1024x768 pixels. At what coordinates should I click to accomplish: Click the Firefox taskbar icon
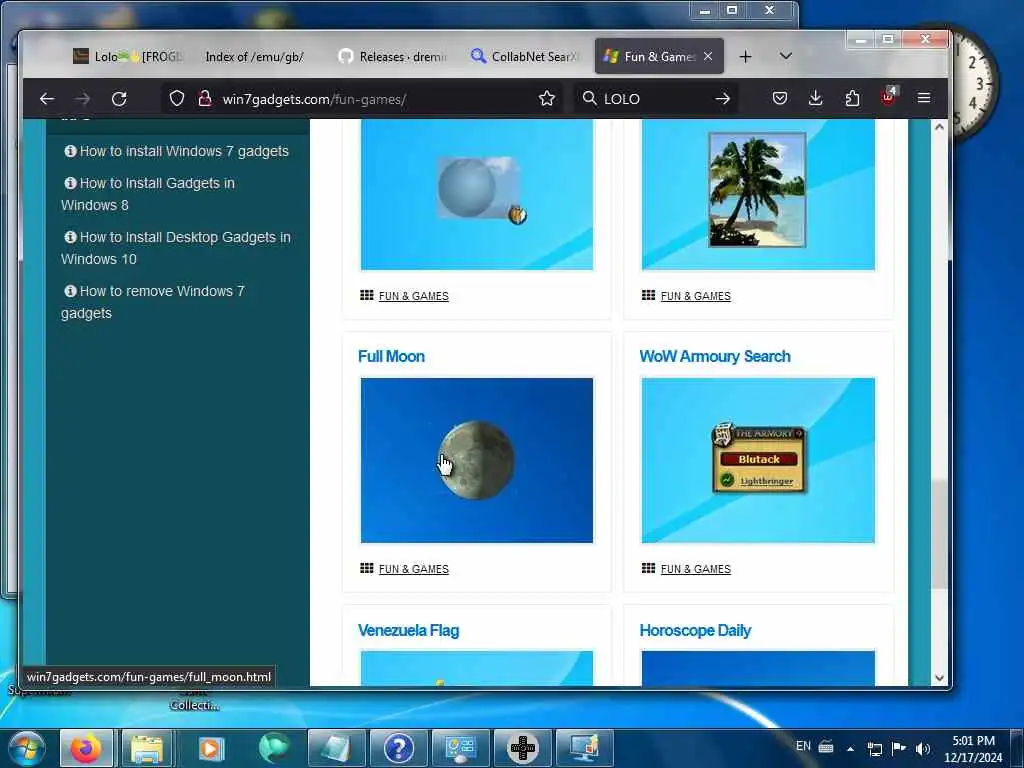tap(86, 748)
